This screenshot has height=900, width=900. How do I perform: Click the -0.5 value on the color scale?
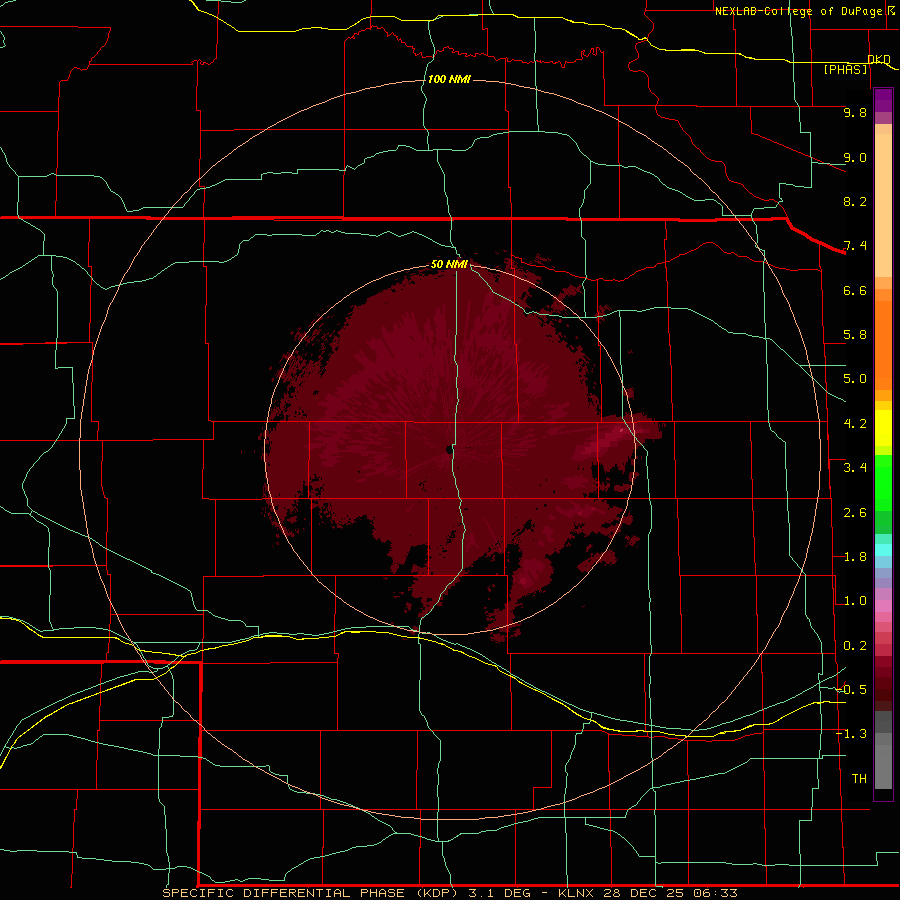(852, 690)
